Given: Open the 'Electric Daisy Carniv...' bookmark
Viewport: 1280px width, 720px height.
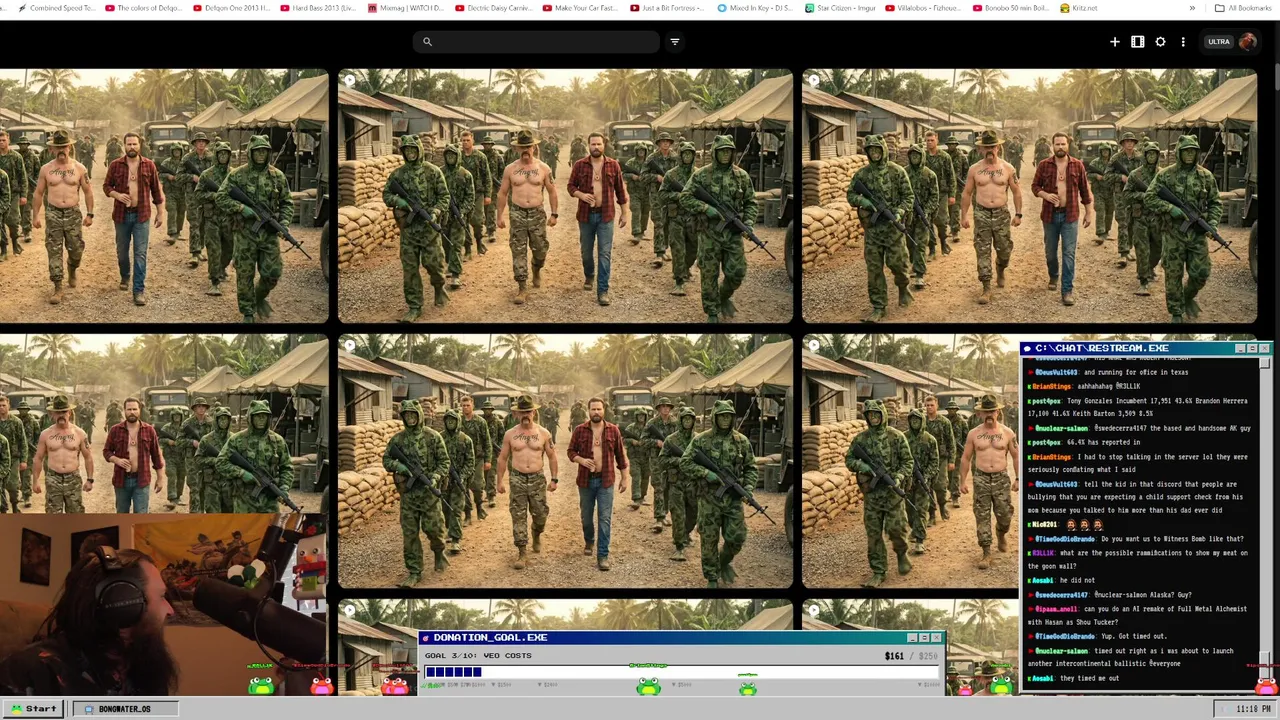Looking at the screenshot, I should tap(494, 8).
